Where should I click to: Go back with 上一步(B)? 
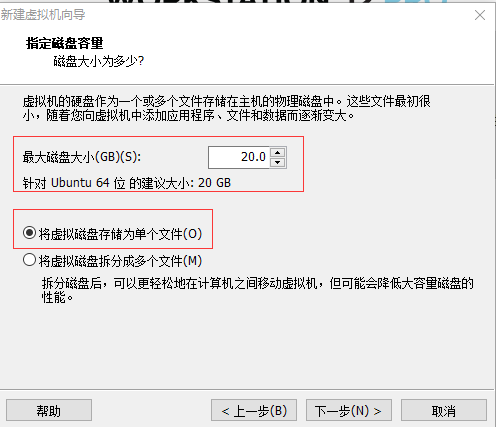[254, 410]
